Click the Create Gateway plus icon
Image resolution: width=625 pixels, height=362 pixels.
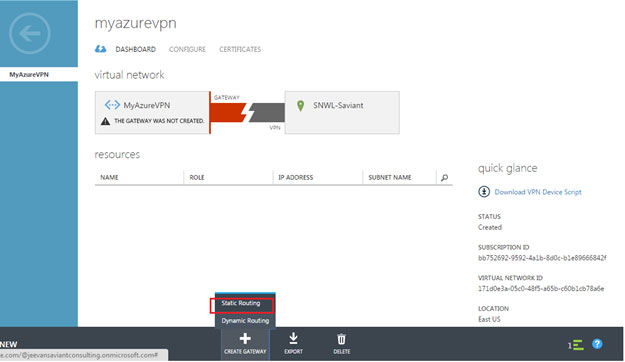click(x=245, y=338)
